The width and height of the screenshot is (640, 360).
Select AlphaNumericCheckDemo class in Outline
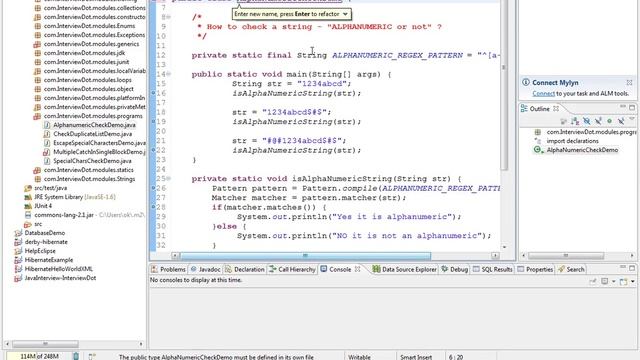(582, 150)
